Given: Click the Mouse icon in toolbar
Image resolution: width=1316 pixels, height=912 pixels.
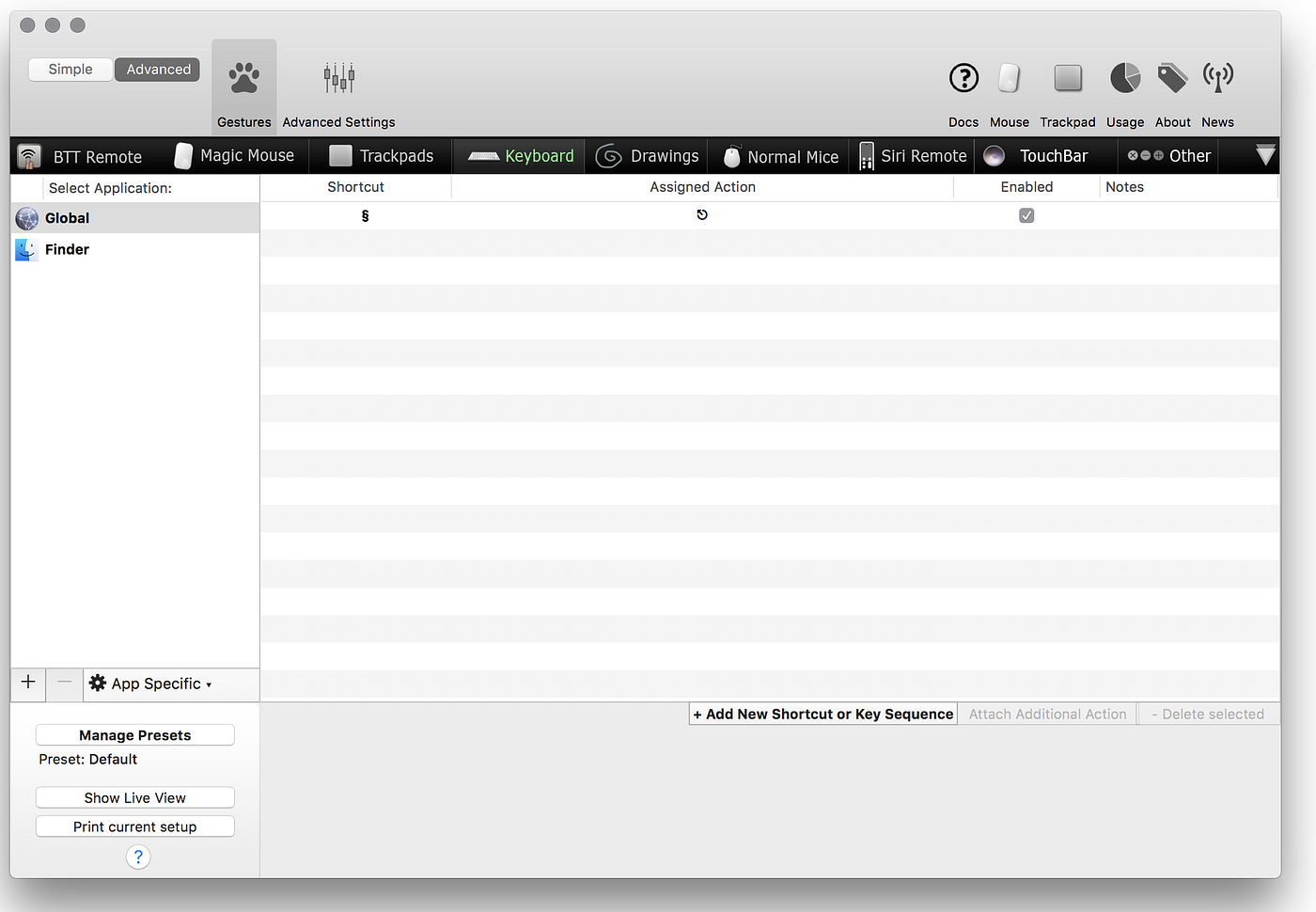Looking at the screenshot, I should 1010,78.
